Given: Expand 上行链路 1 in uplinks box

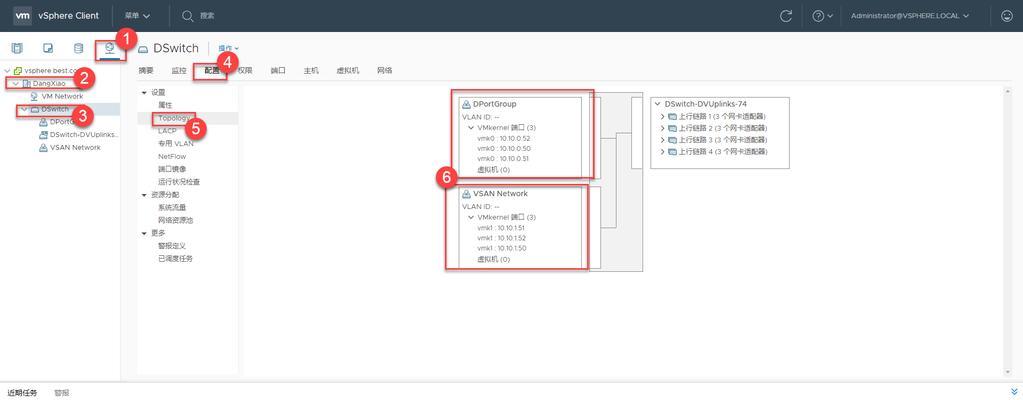Looking at the screenshot, I should [x=663, y=116].
